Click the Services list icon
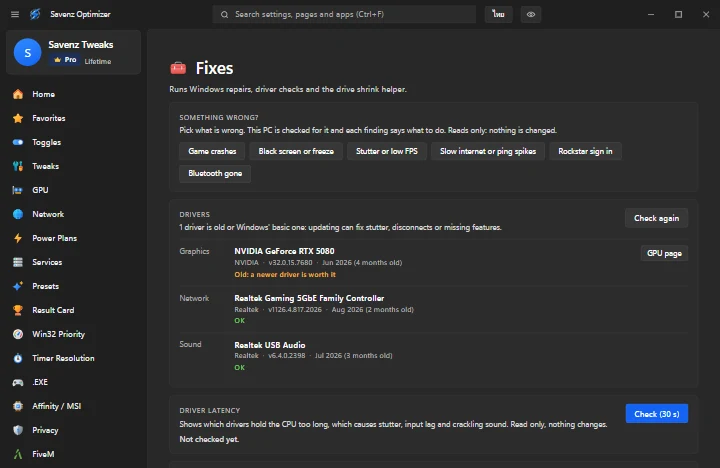This screenshot has height=468, width=720. [18, 262]
